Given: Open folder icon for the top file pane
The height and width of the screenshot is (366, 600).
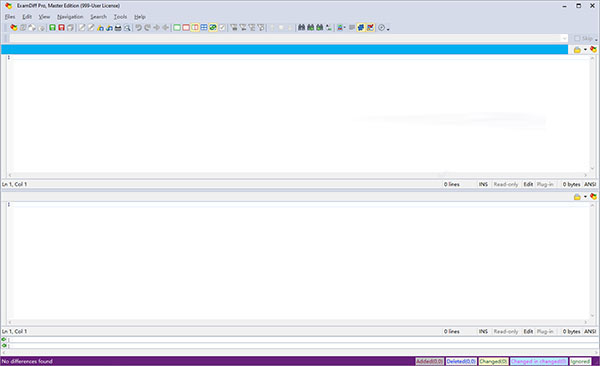Looking at the screenshot, I should [577, 50].
